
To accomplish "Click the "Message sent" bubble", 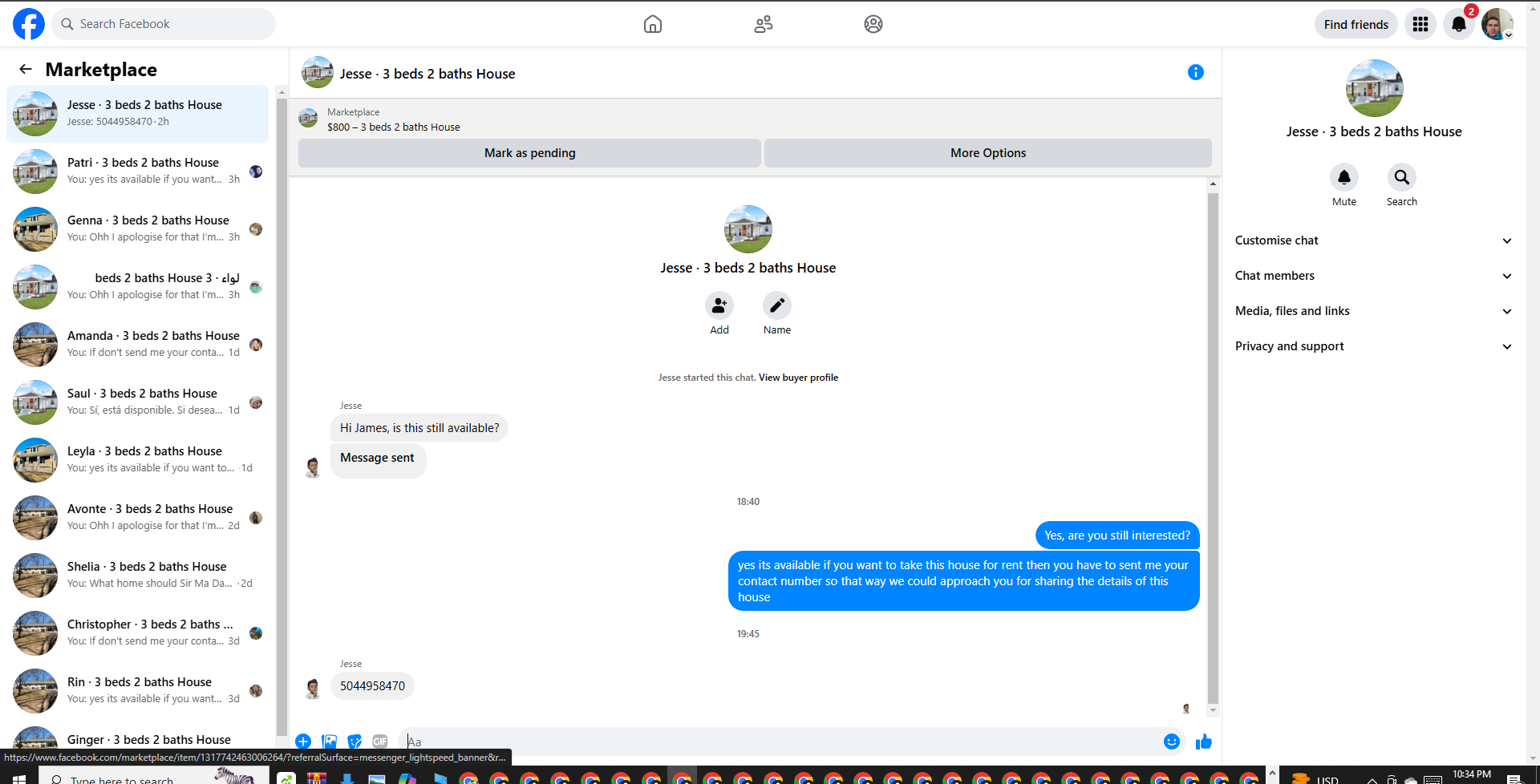I will point(378,461).
